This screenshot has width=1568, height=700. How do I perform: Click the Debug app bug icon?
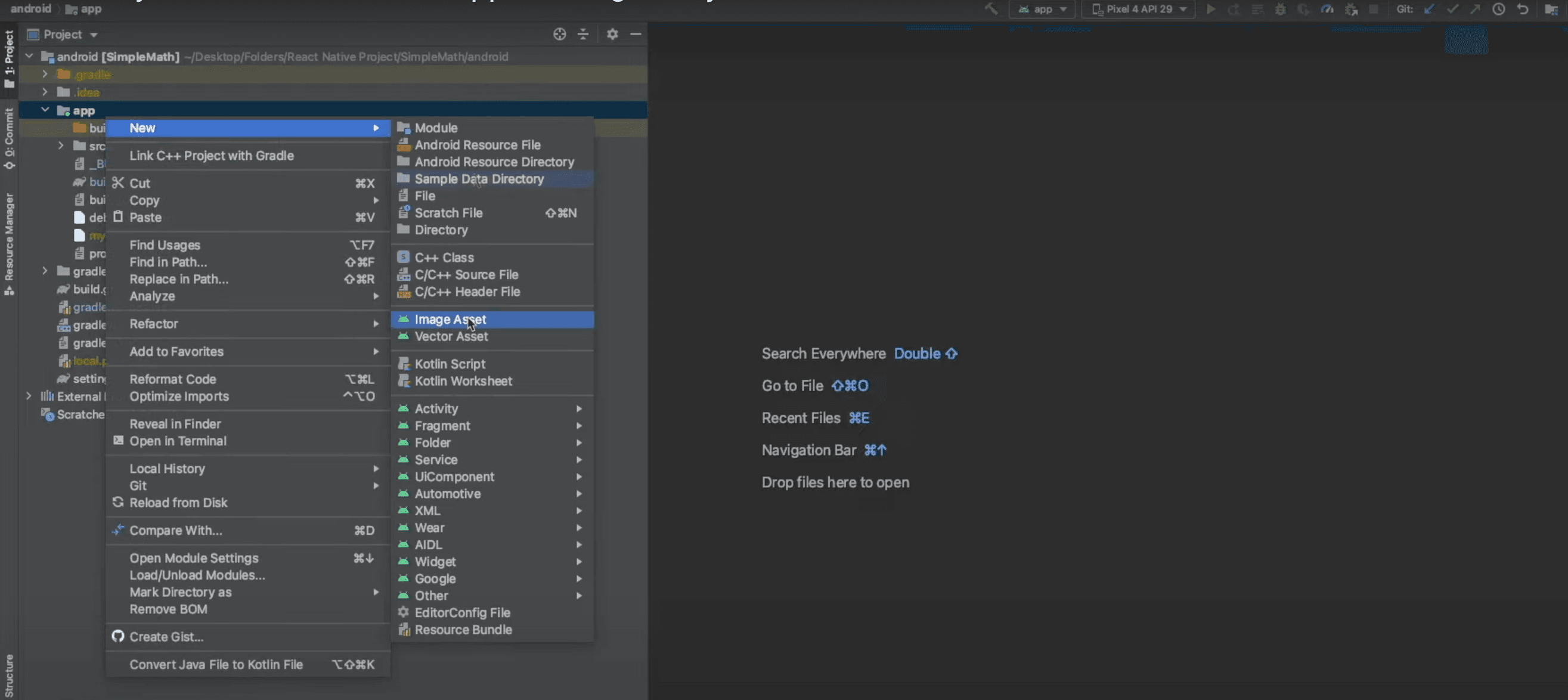click(1280, 9)
